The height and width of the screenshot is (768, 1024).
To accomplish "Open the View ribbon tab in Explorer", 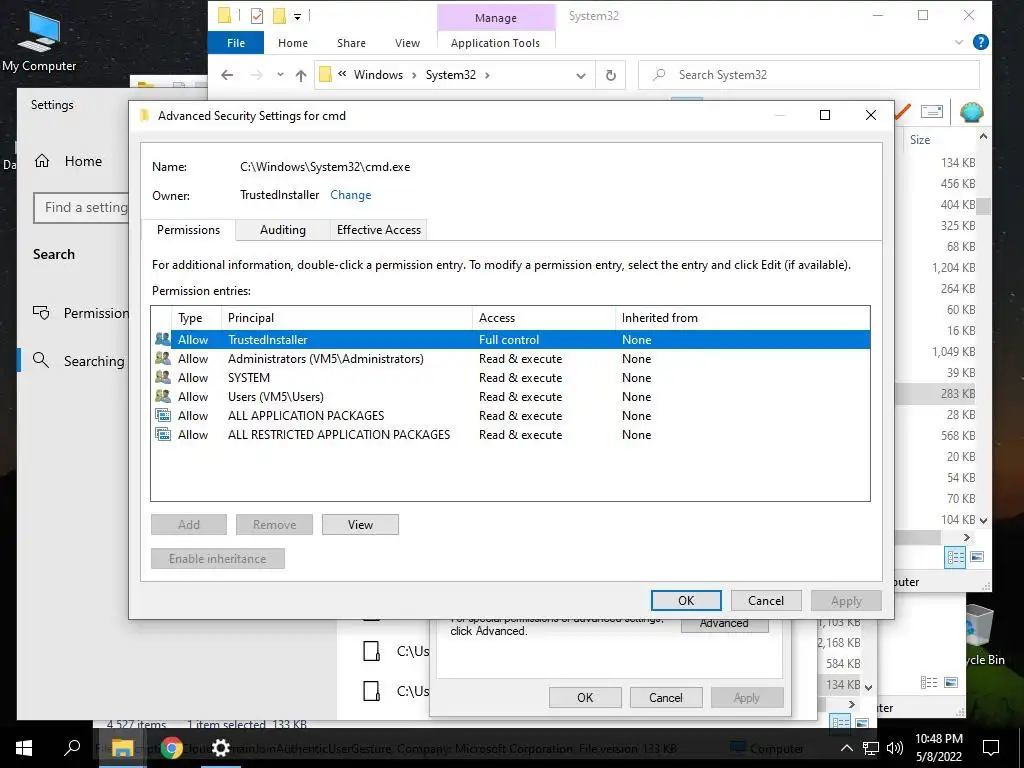I will [407, 43].
